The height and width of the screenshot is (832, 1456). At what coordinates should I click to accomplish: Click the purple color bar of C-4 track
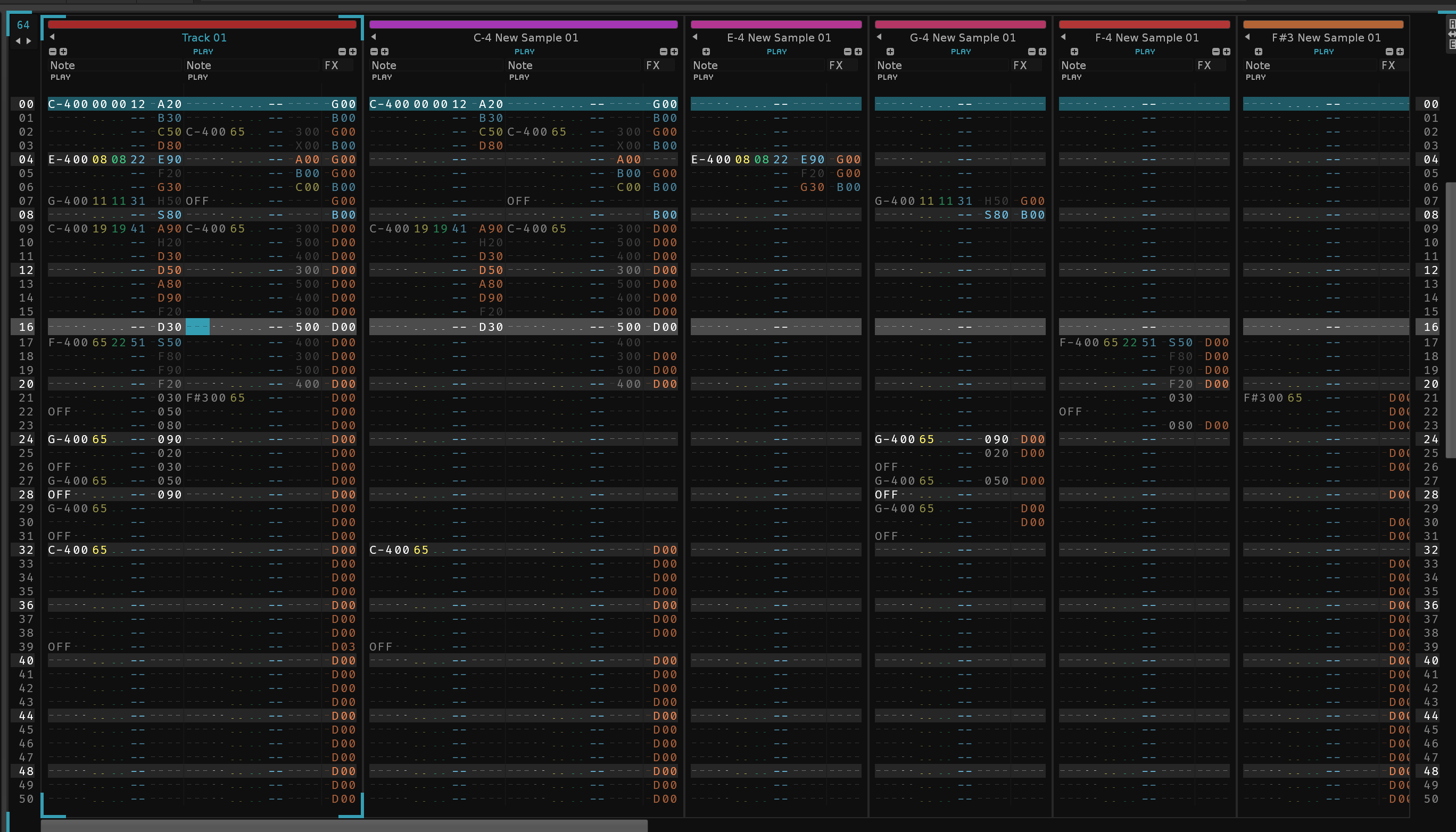click(523, 24)
